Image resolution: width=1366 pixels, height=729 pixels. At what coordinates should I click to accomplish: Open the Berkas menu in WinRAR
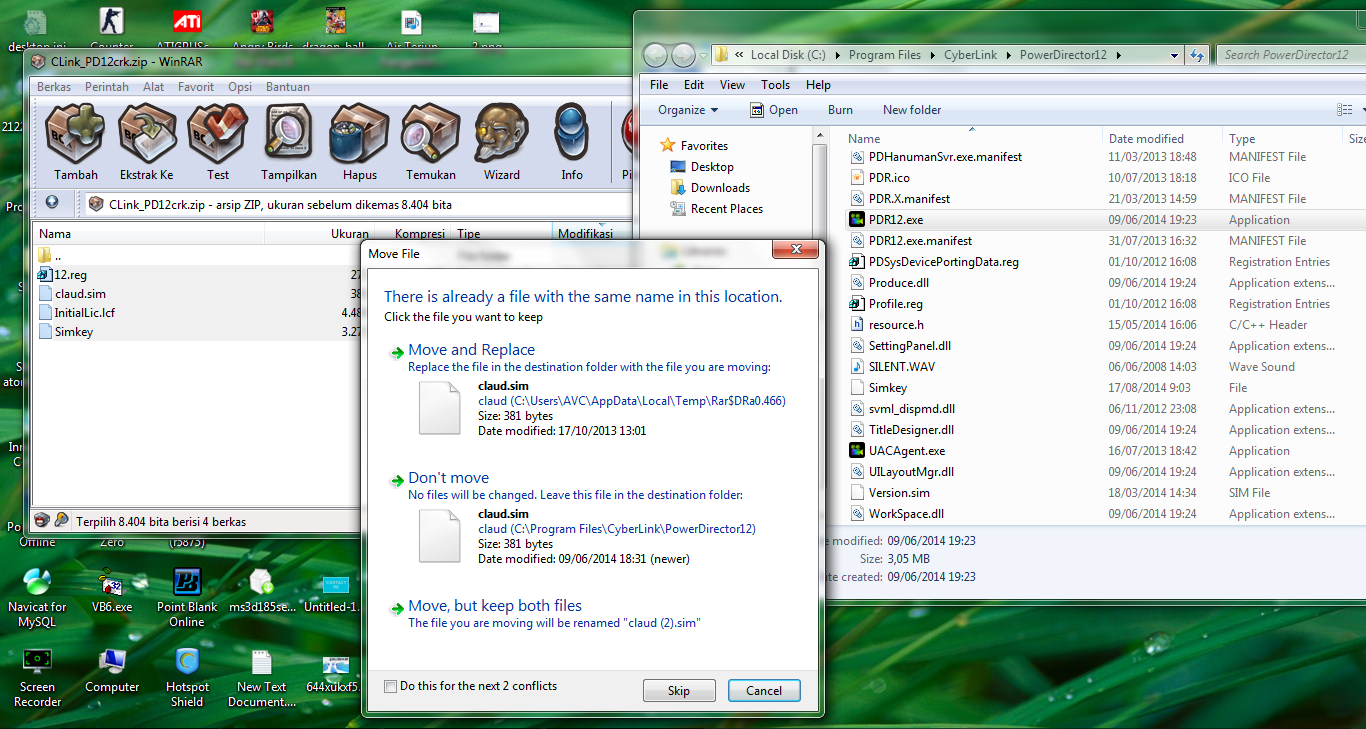point(54,87)
